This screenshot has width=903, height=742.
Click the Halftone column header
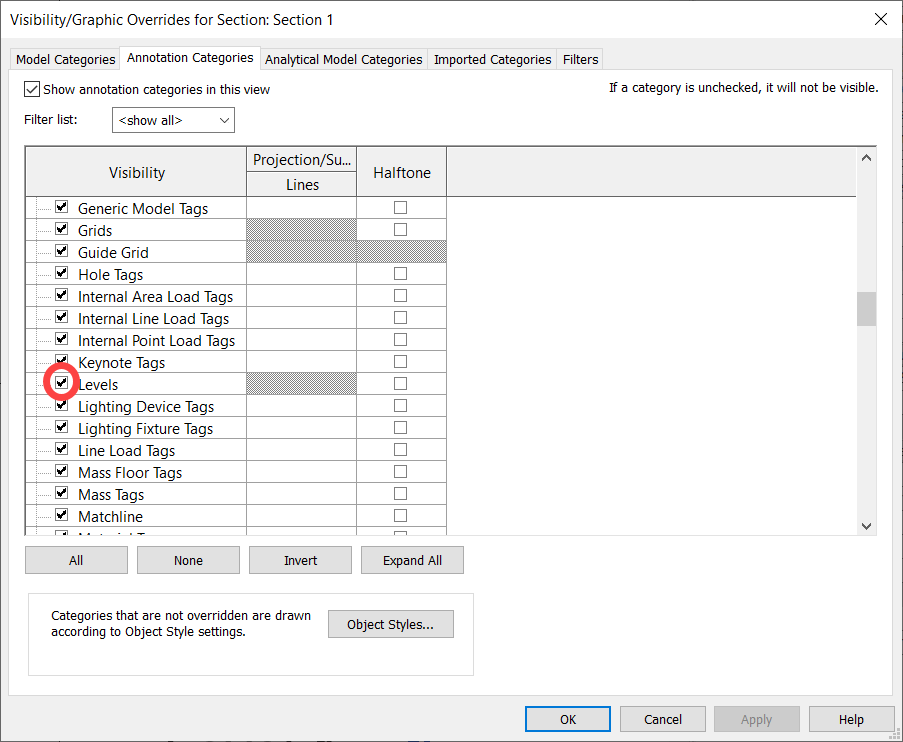point(401,172)
